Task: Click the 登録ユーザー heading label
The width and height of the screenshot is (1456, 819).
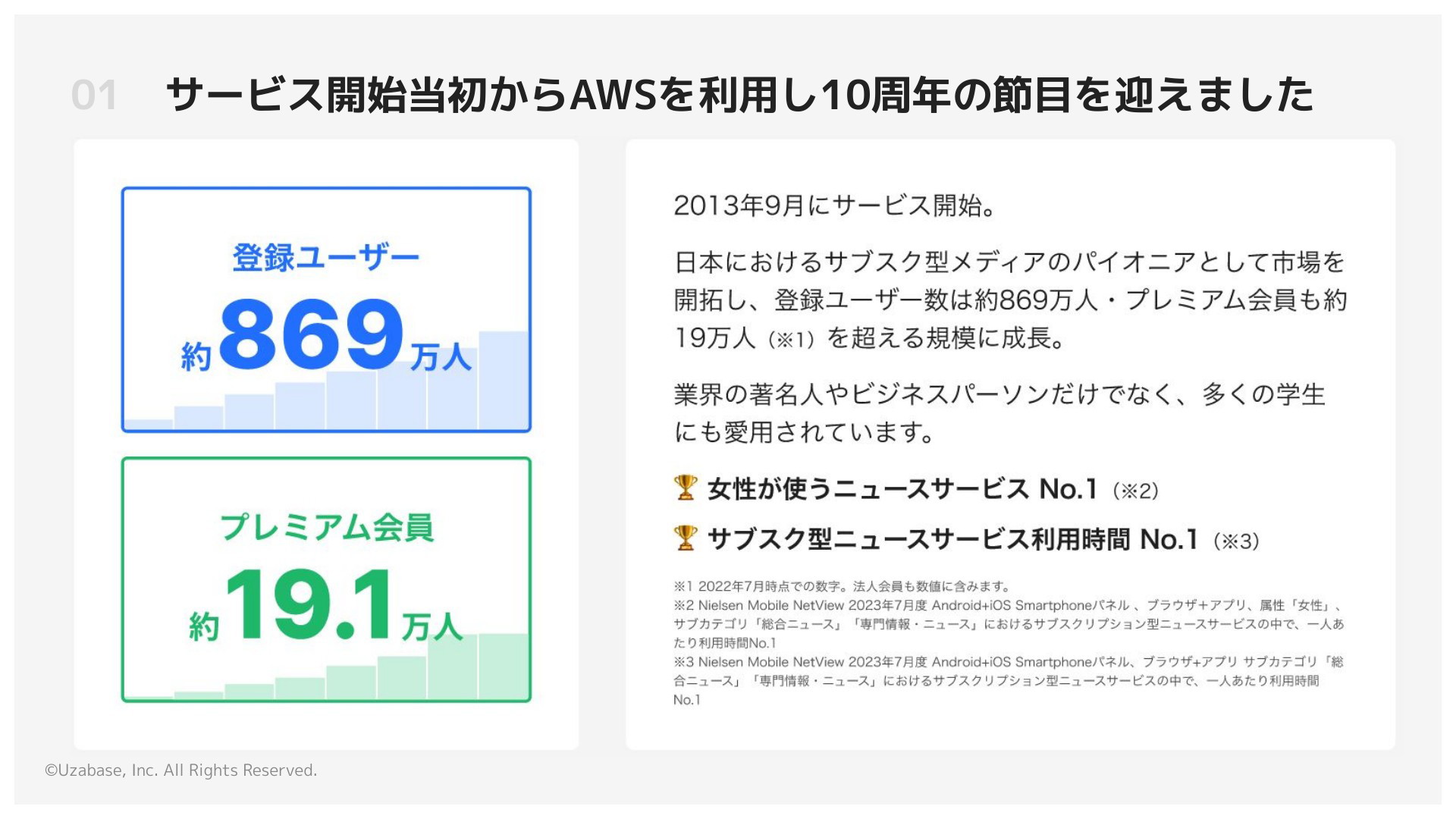Action: tap(326, 258)
